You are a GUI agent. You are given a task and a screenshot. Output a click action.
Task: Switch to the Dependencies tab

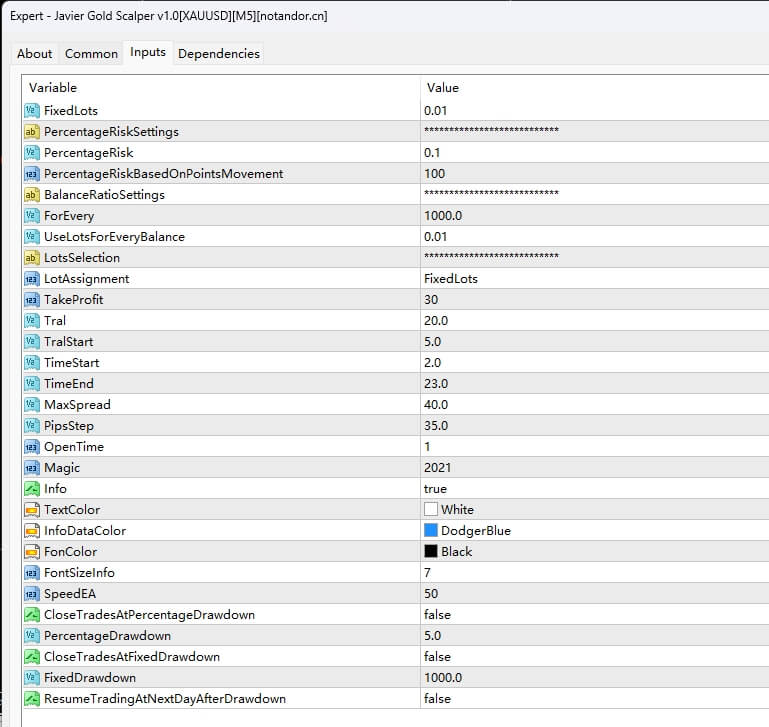click(218, 54)
